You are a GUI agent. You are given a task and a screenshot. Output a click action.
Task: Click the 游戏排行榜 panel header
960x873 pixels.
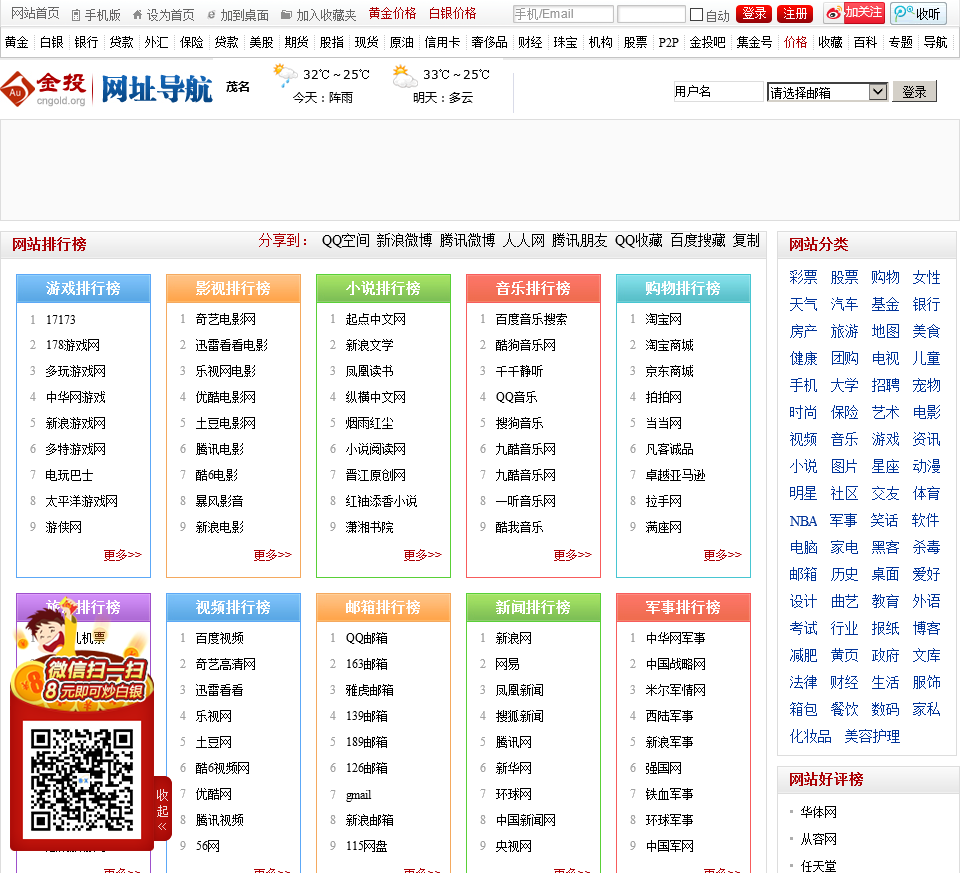(x=83, y=288)
